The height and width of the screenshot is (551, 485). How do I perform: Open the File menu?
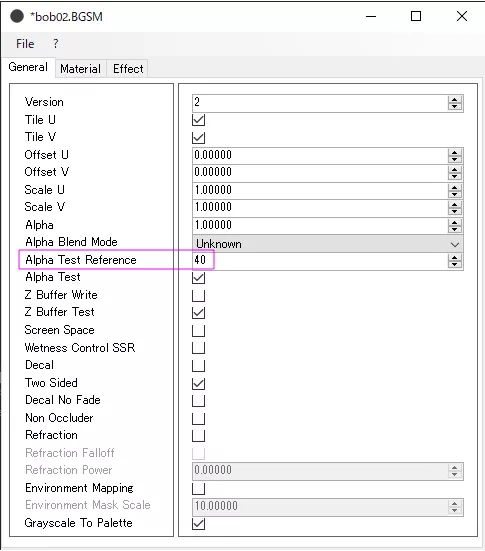point(25,44)
